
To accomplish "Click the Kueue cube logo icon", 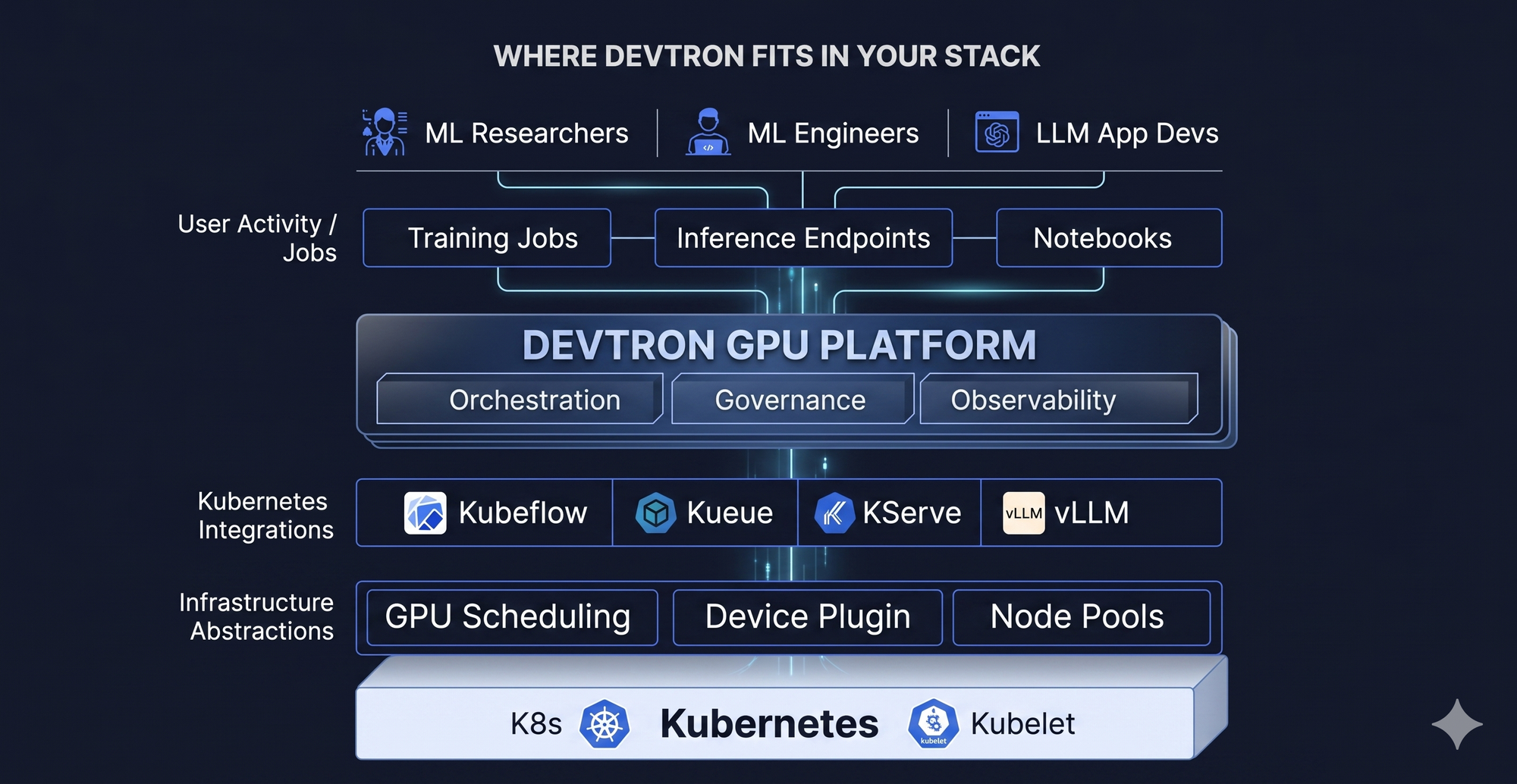I will pos(655,513).
